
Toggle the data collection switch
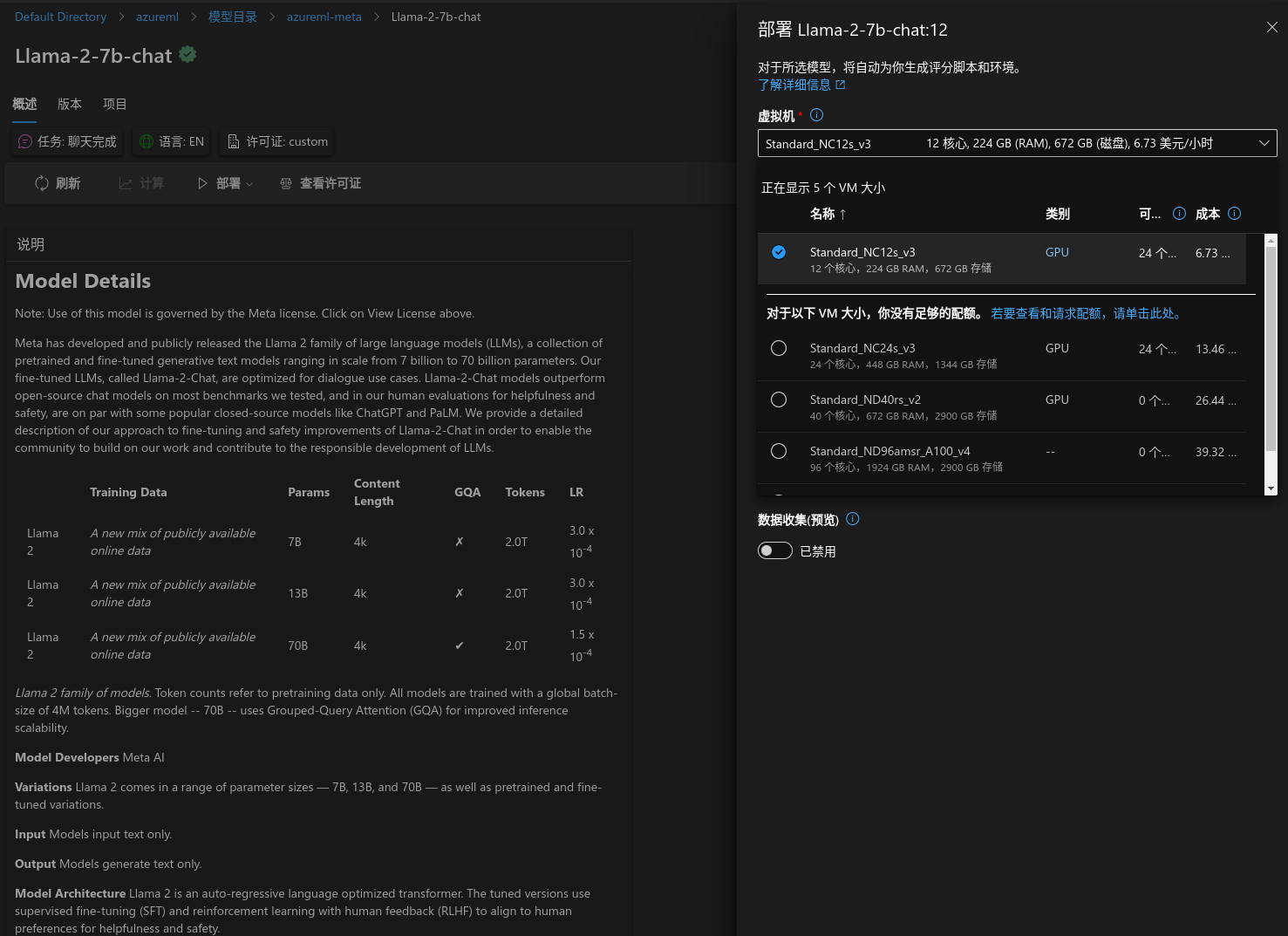coord(775,550)
